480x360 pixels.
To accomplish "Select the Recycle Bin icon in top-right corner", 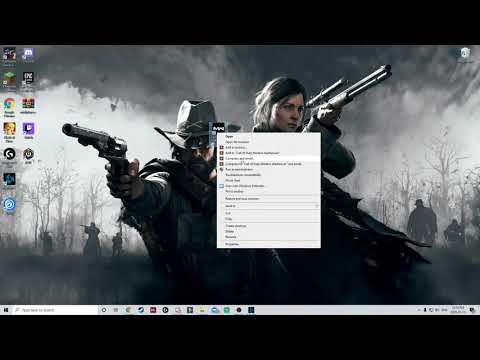I will (465, 54).
